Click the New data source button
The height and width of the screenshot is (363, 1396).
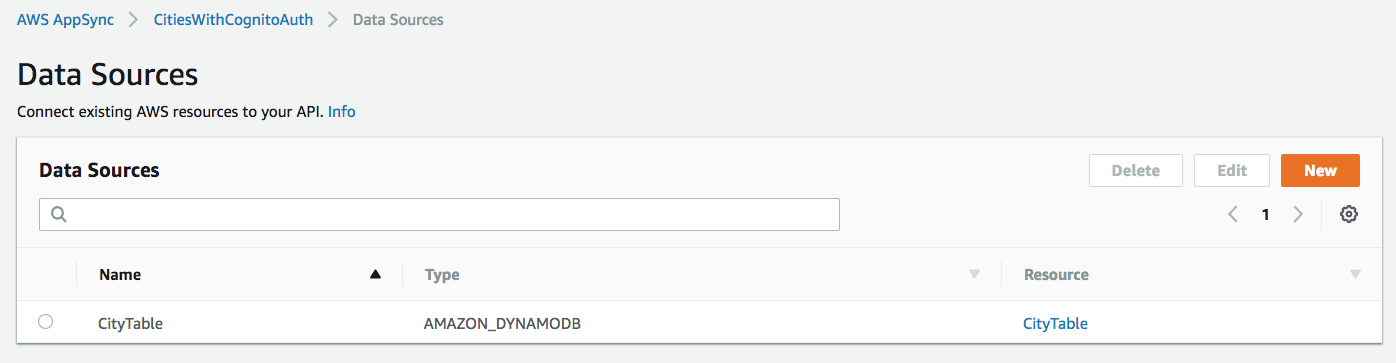(1320, 170)
